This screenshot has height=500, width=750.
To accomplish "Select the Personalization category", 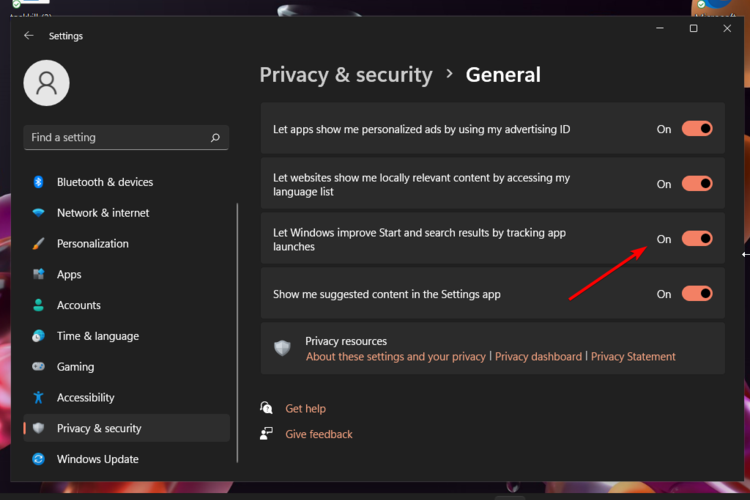I will tap(127, 244).
